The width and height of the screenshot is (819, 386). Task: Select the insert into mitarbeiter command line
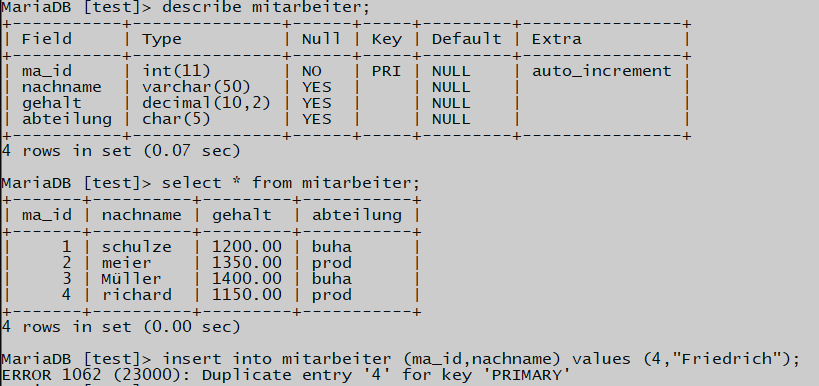point(481,359)
